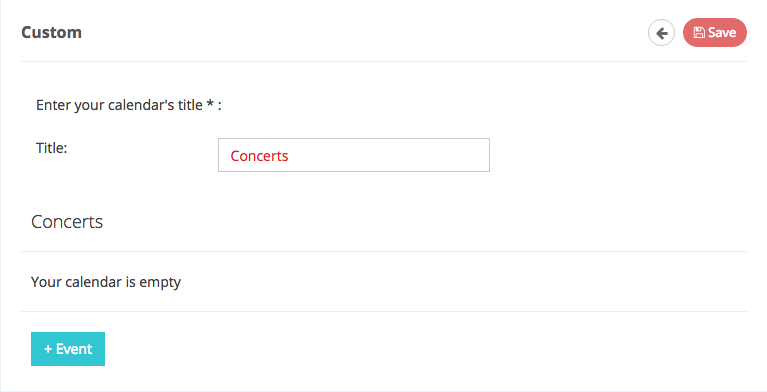The image size is (767, 392).
Task: Click the floppy disk icon in Save
Action: click(699, 33)
